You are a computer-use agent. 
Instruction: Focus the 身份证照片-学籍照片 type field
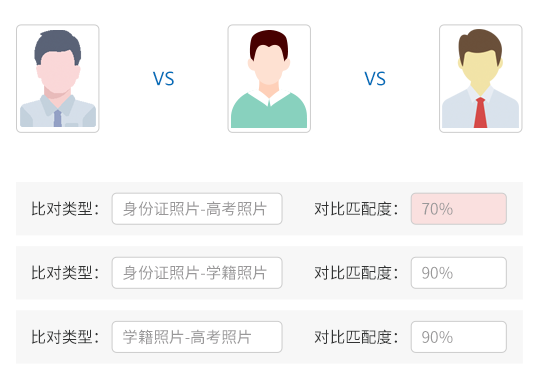(x=197, y=273)
